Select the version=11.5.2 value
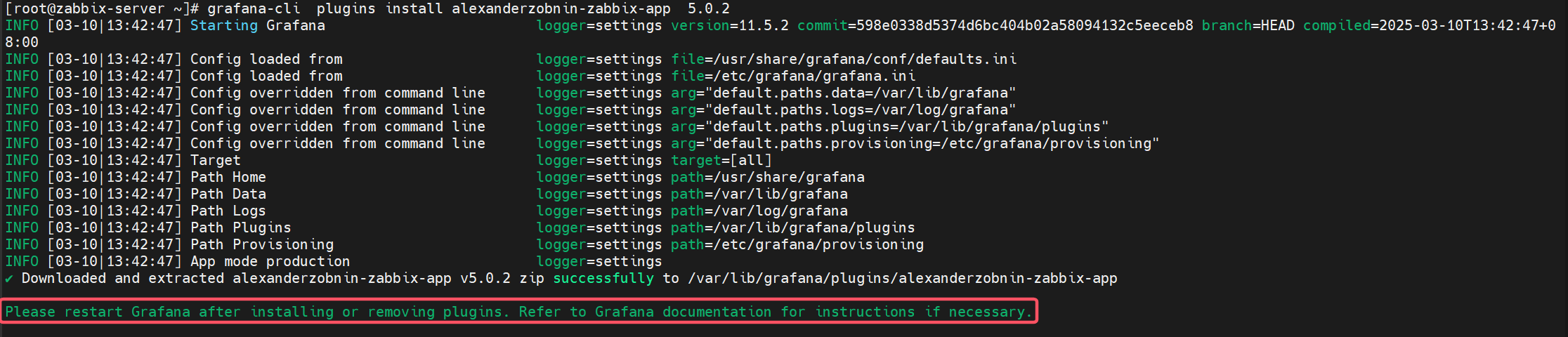 [730, 26]
